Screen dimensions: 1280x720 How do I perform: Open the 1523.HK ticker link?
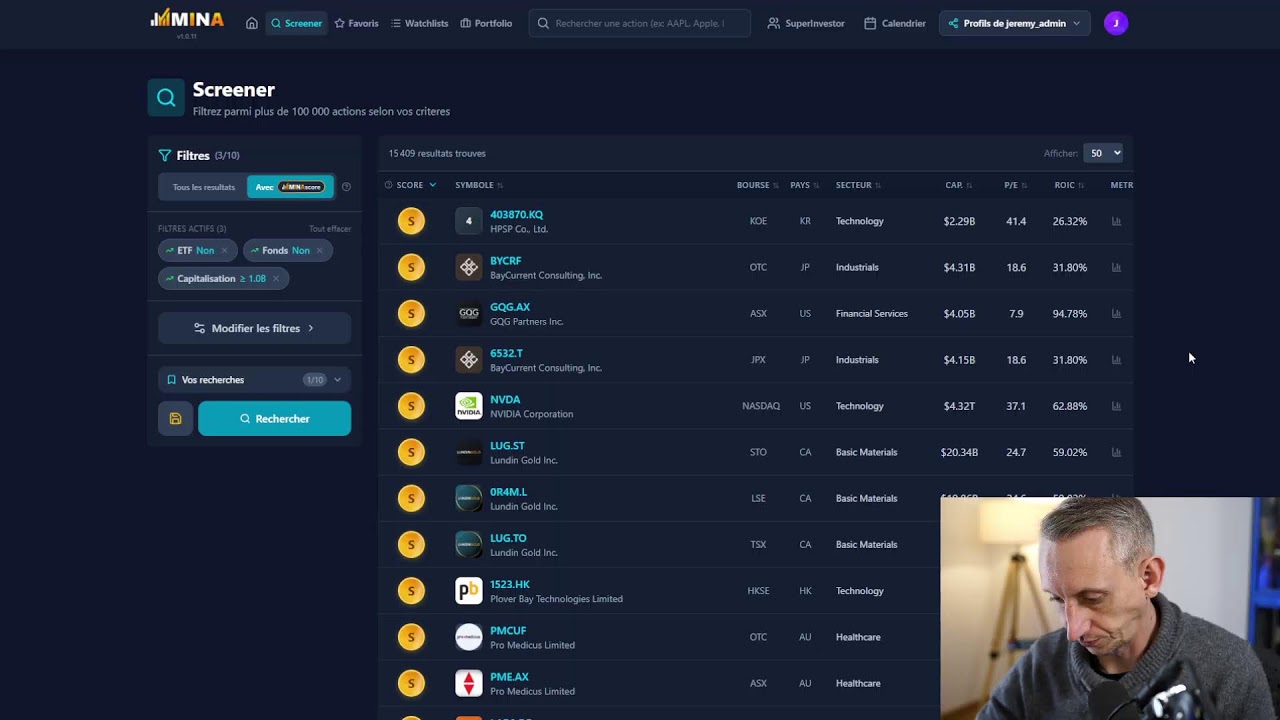click(510, 585)
